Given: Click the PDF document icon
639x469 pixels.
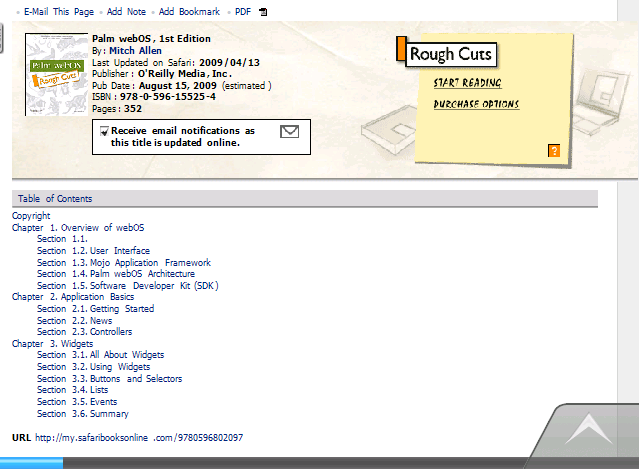Looking at the screenshot, I should 263,12.
